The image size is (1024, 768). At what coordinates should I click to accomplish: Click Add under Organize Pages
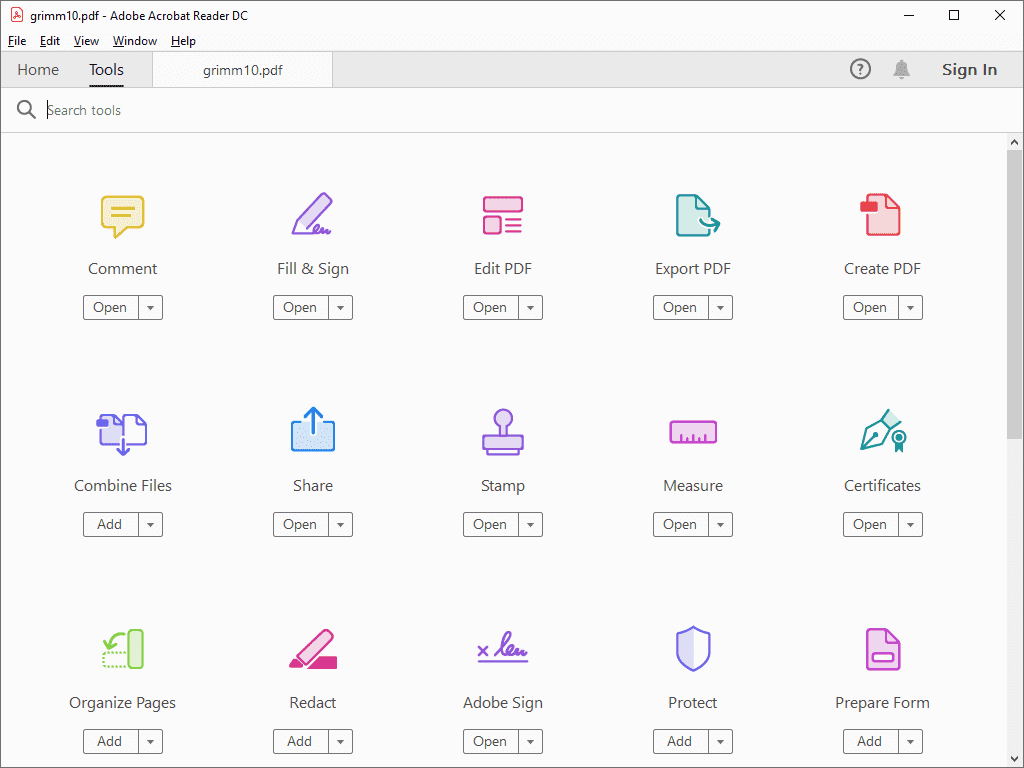(110, 741)
